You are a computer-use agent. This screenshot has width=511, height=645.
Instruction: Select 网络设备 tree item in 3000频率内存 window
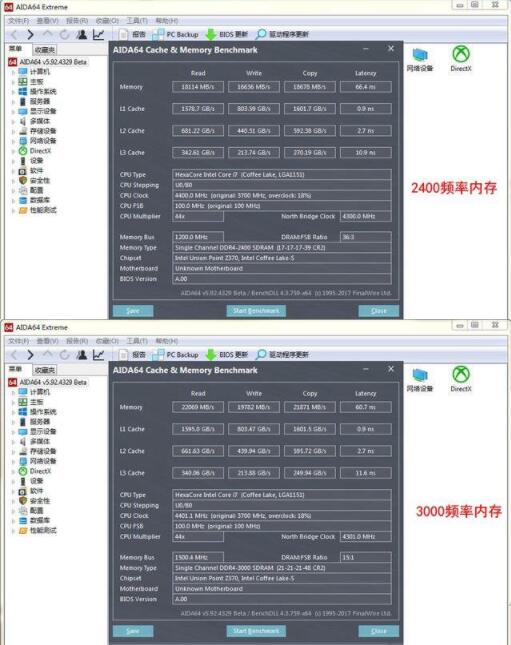pyautogui.click(x=38, y=461)
